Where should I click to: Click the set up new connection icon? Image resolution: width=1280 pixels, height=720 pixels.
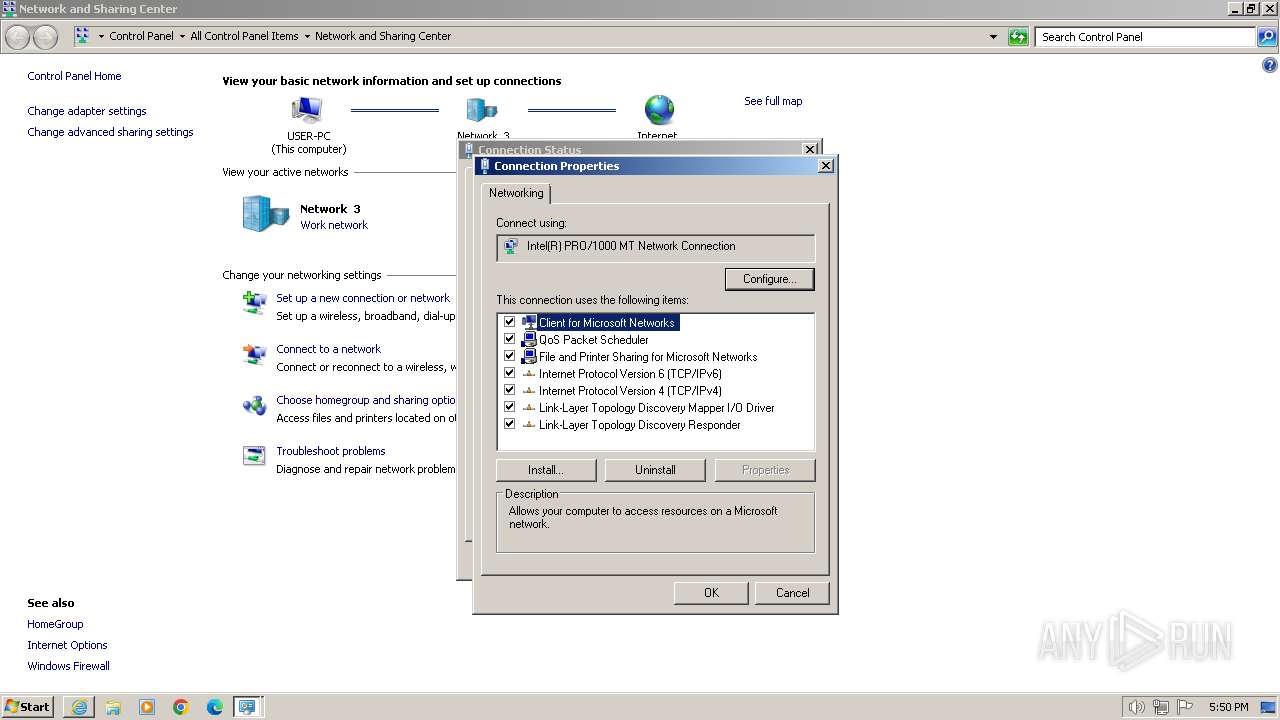coord(254,302)
